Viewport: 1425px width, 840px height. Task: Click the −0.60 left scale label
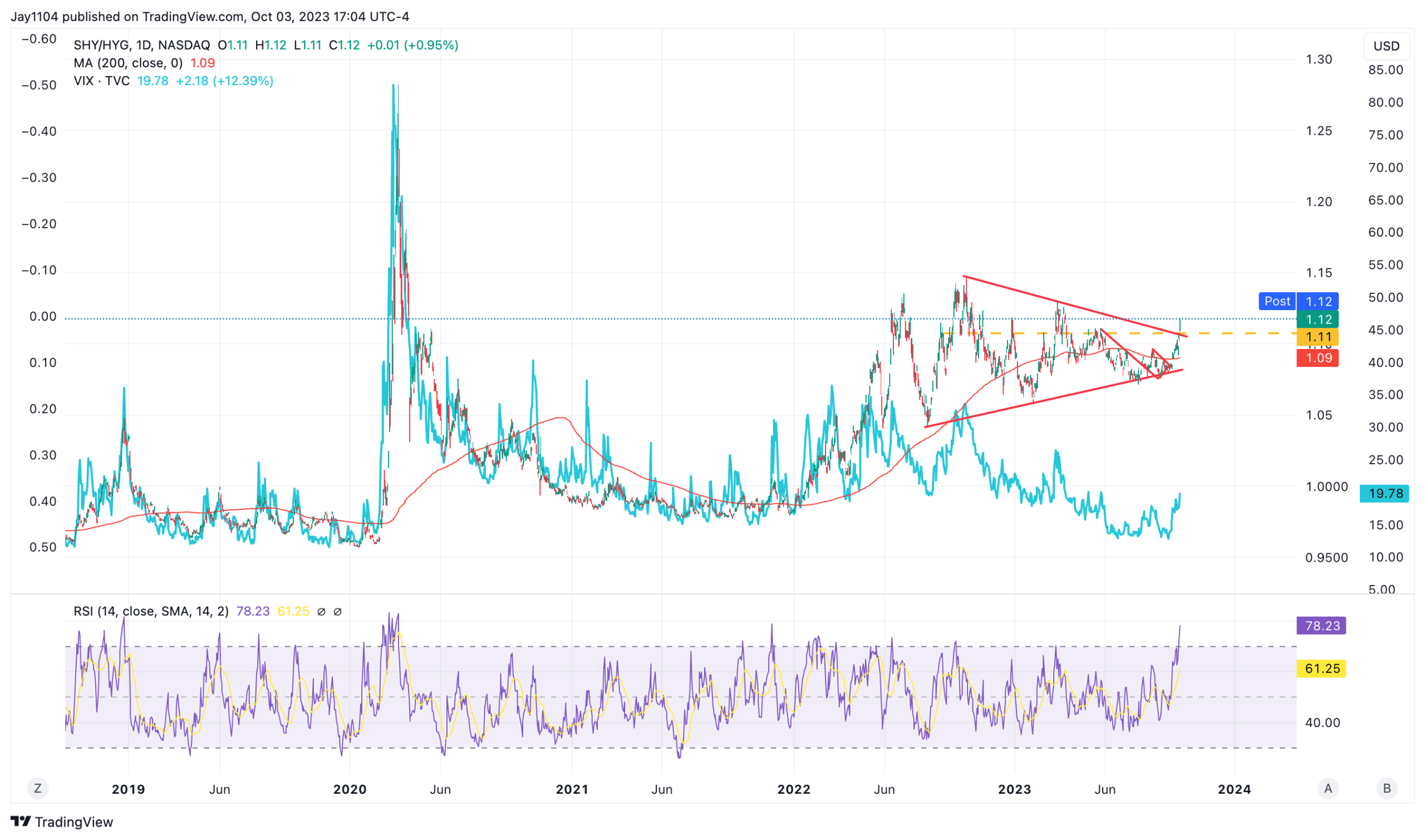pyautogui.click(x=38, y=39)
